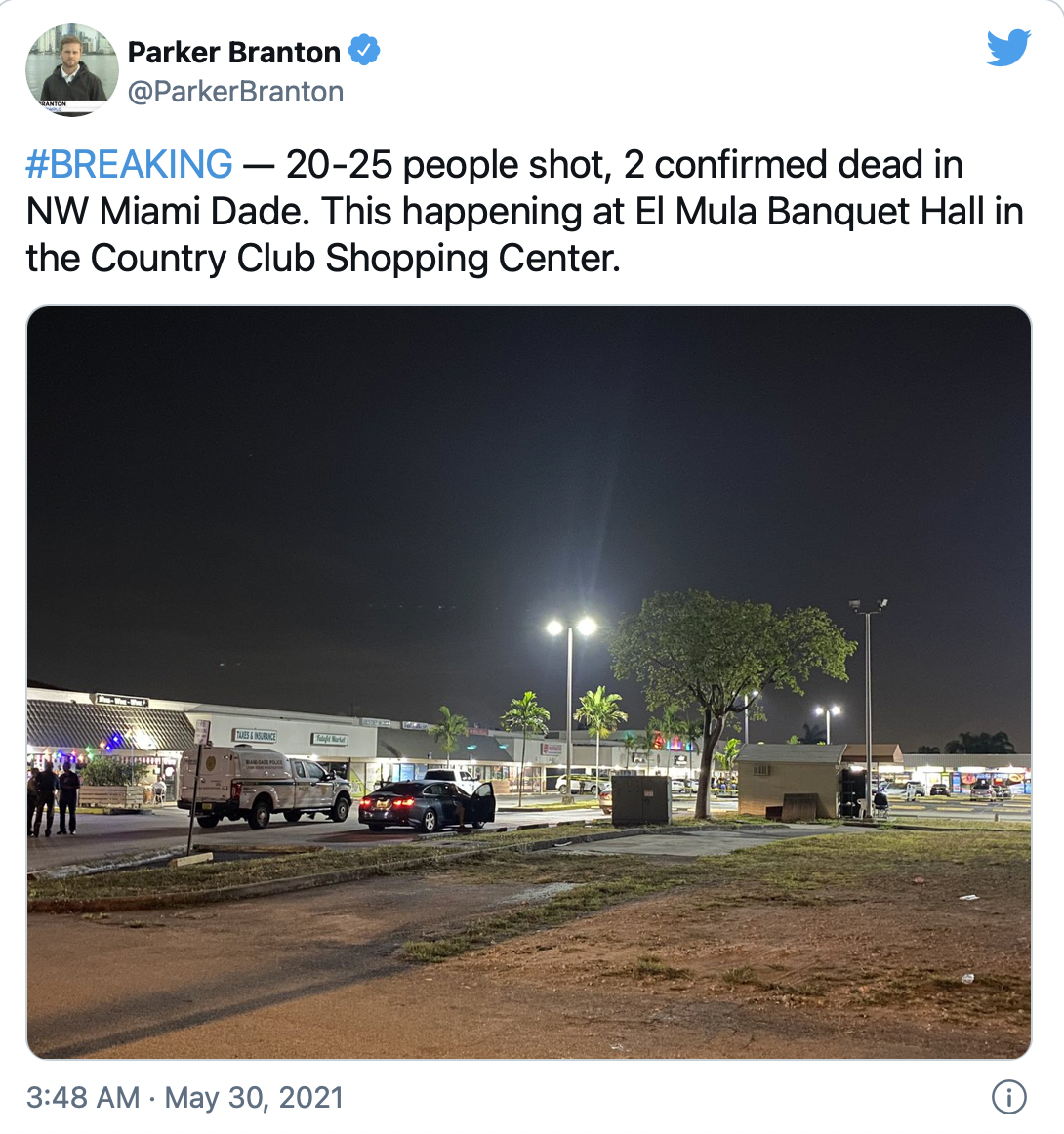
Task: Click the Twitter bird logo
Action: click(1008, 48)
